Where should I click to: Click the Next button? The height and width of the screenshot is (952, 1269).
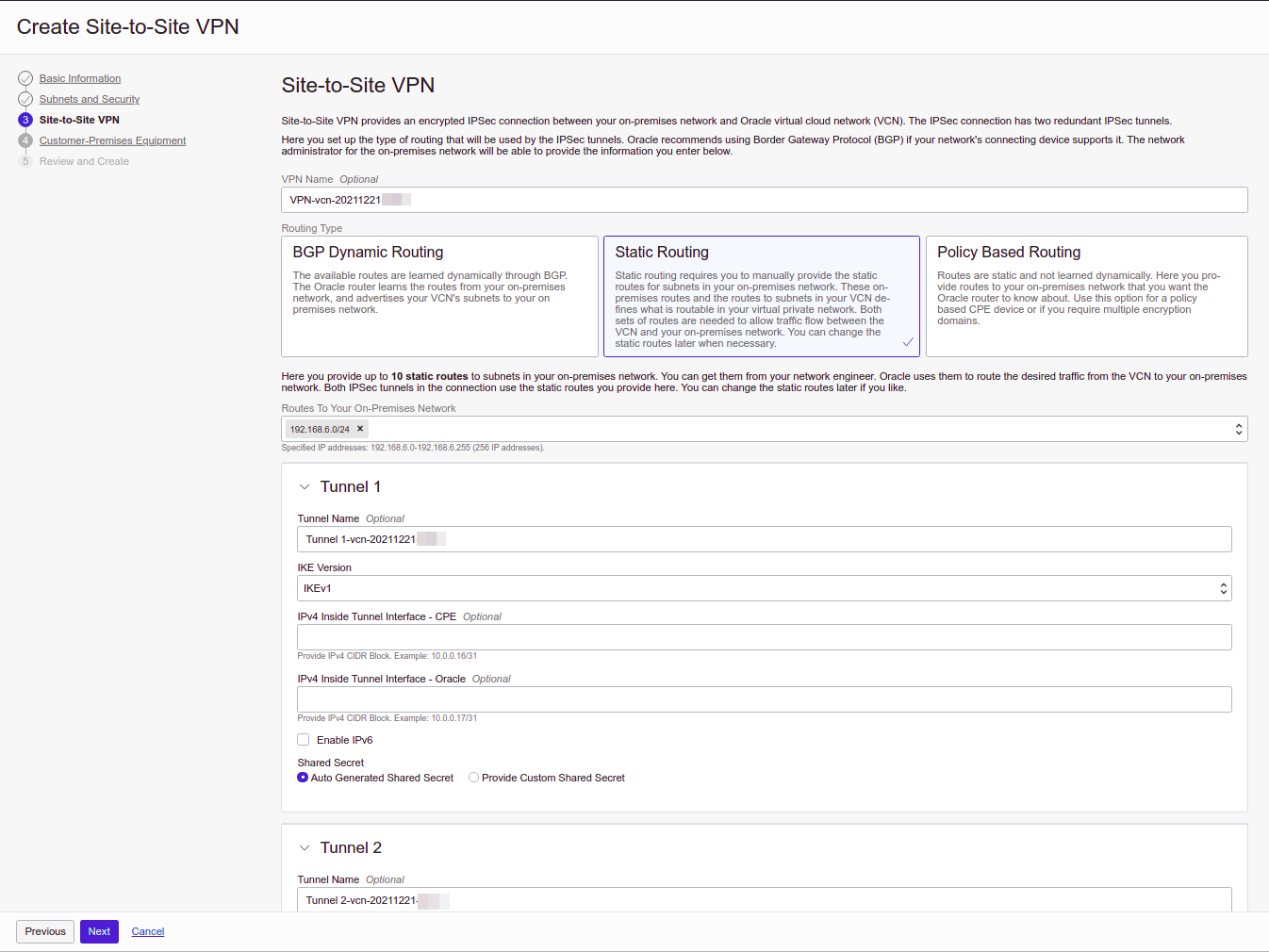pyautogui.click(x=99, y=931)
